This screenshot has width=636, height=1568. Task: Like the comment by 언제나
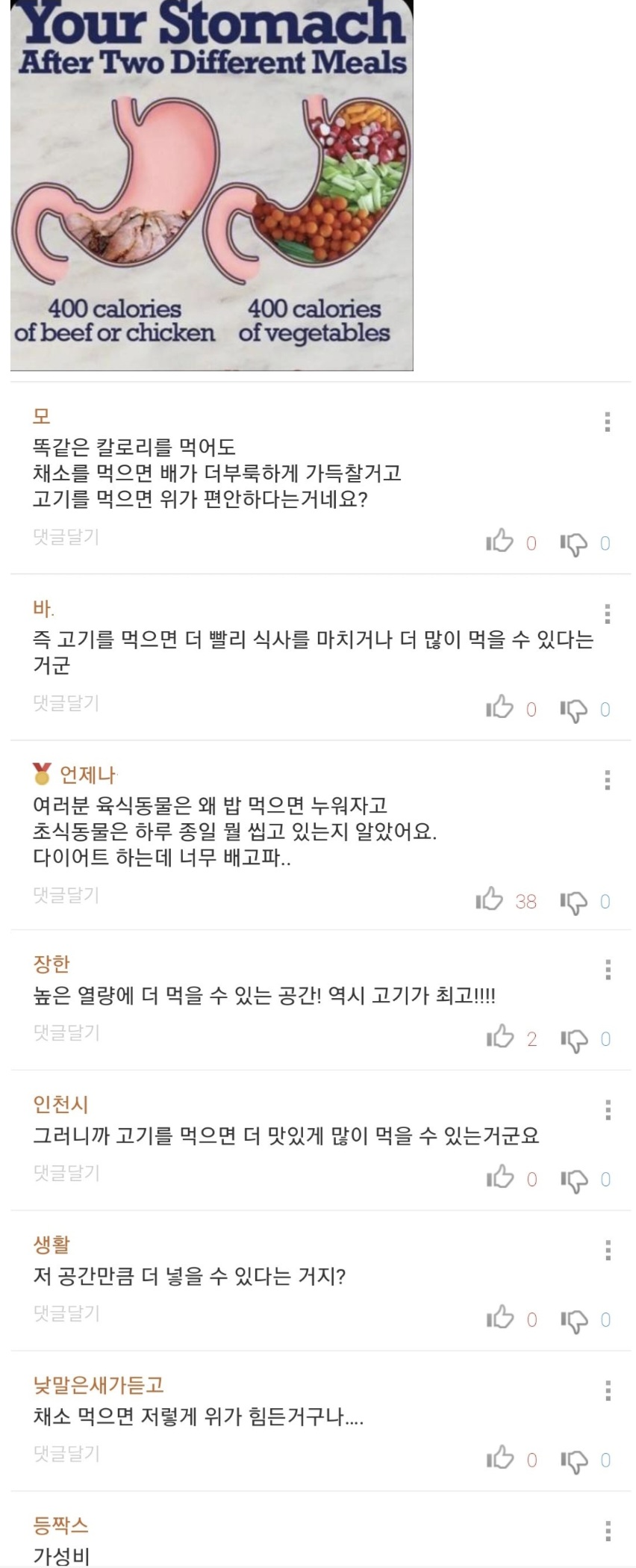(x=490, y=899)
